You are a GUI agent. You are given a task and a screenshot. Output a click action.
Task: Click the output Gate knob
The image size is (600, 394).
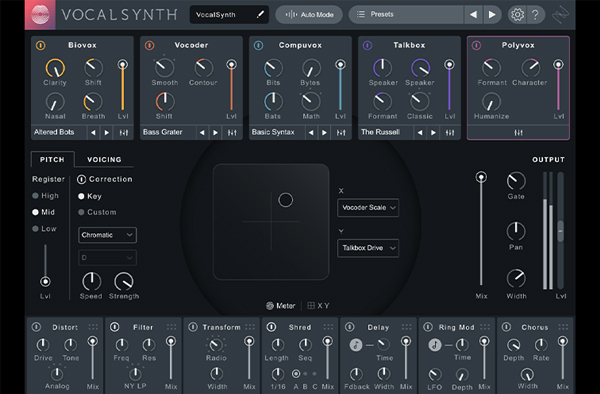pos(516,181)
